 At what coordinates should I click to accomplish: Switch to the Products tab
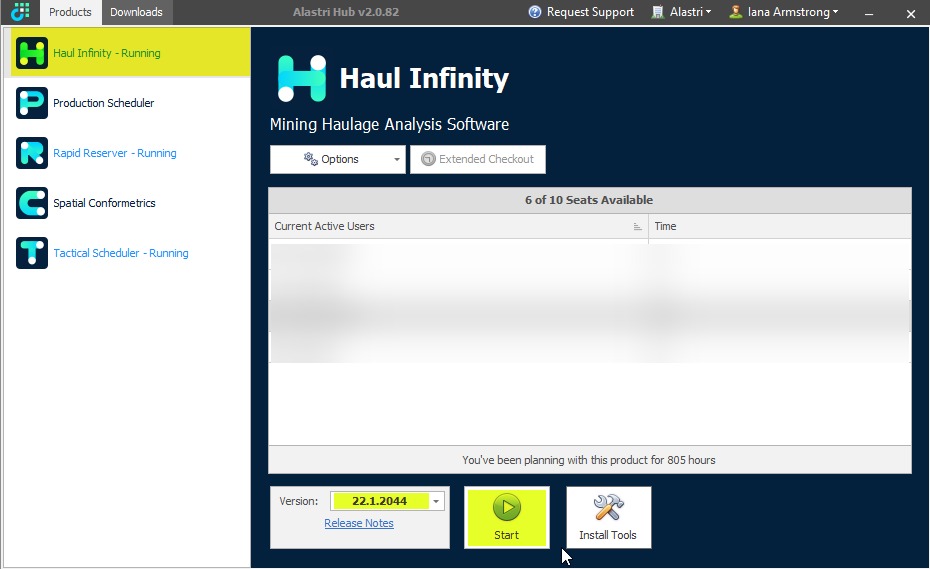tap(71, 12)
